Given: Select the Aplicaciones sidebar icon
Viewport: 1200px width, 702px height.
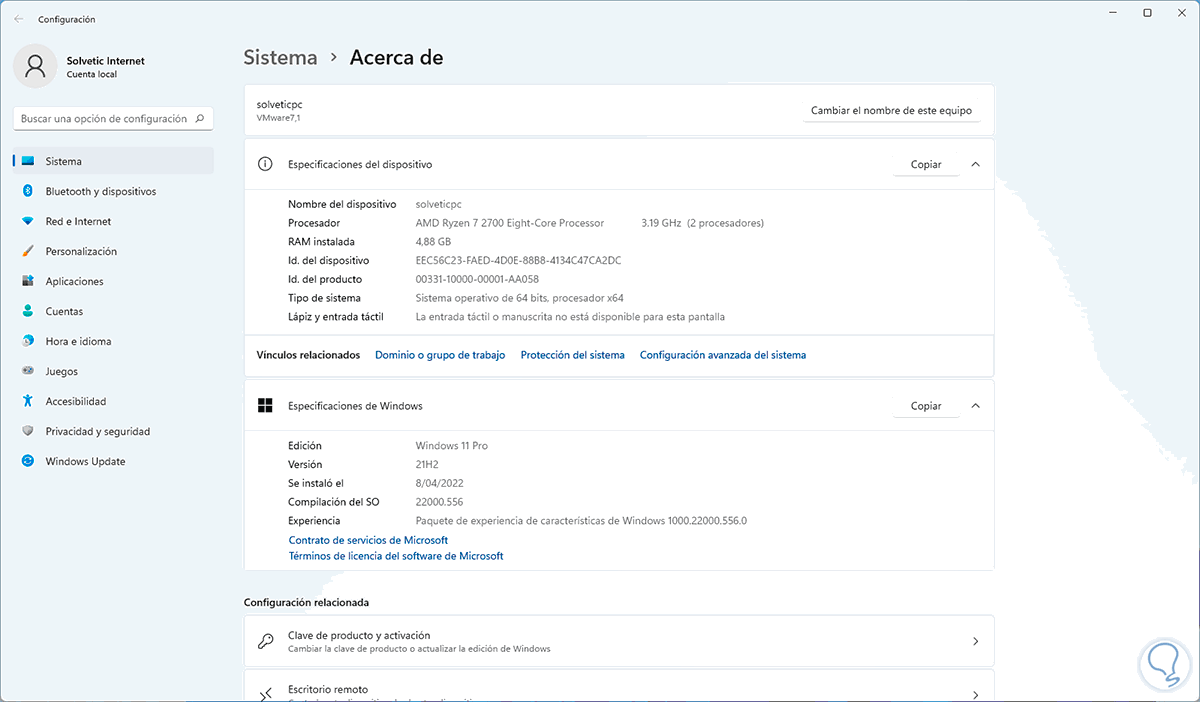Looking at the screenshot, I should [x=27, y=281].
